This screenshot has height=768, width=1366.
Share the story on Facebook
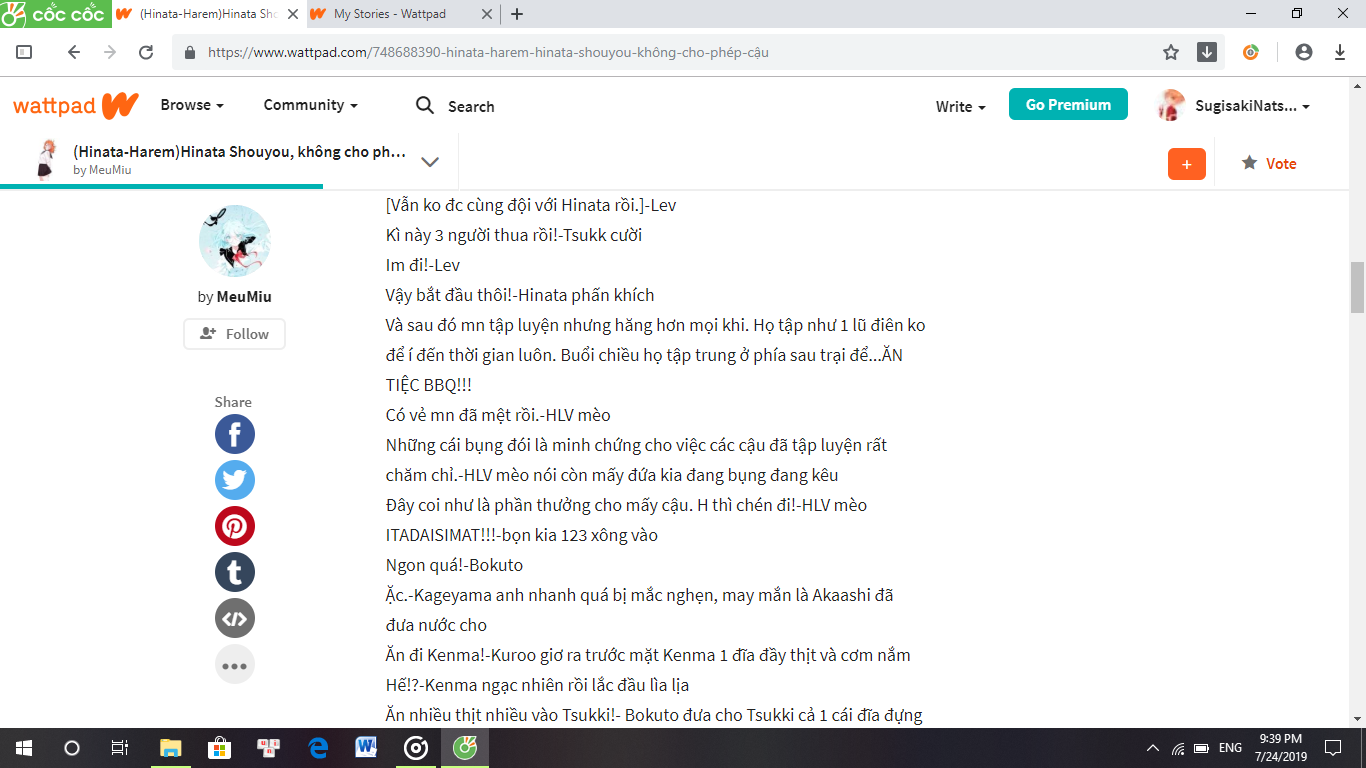235,434
